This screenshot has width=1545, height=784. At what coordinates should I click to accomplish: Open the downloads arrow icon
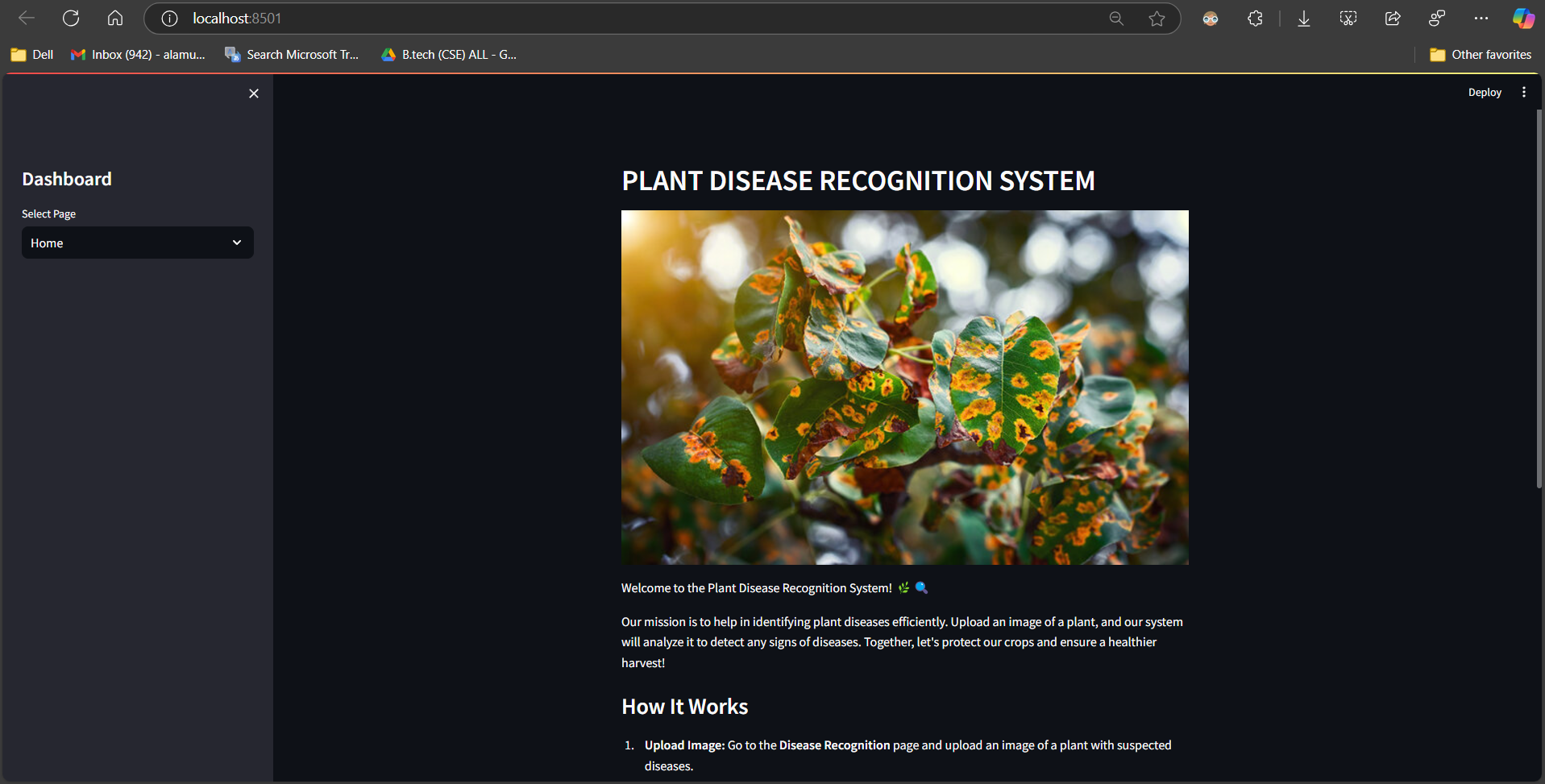pos(1303,19)
